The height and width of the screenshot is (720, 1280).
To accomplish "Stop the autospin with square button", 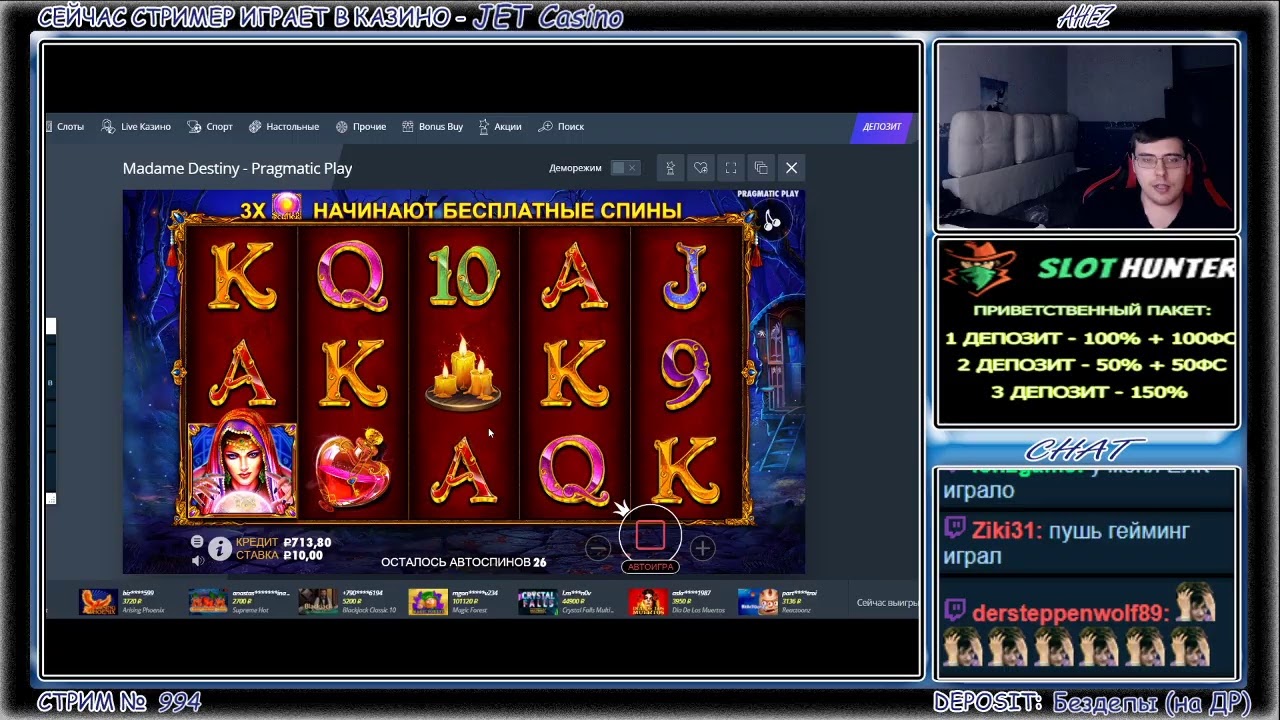I will tap(650, 536).
